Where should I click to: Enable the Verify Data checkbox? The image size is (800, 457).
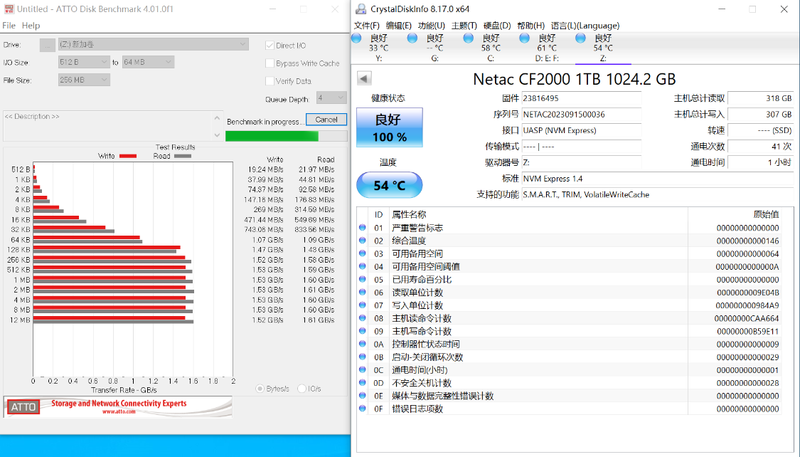pos(269,81)
